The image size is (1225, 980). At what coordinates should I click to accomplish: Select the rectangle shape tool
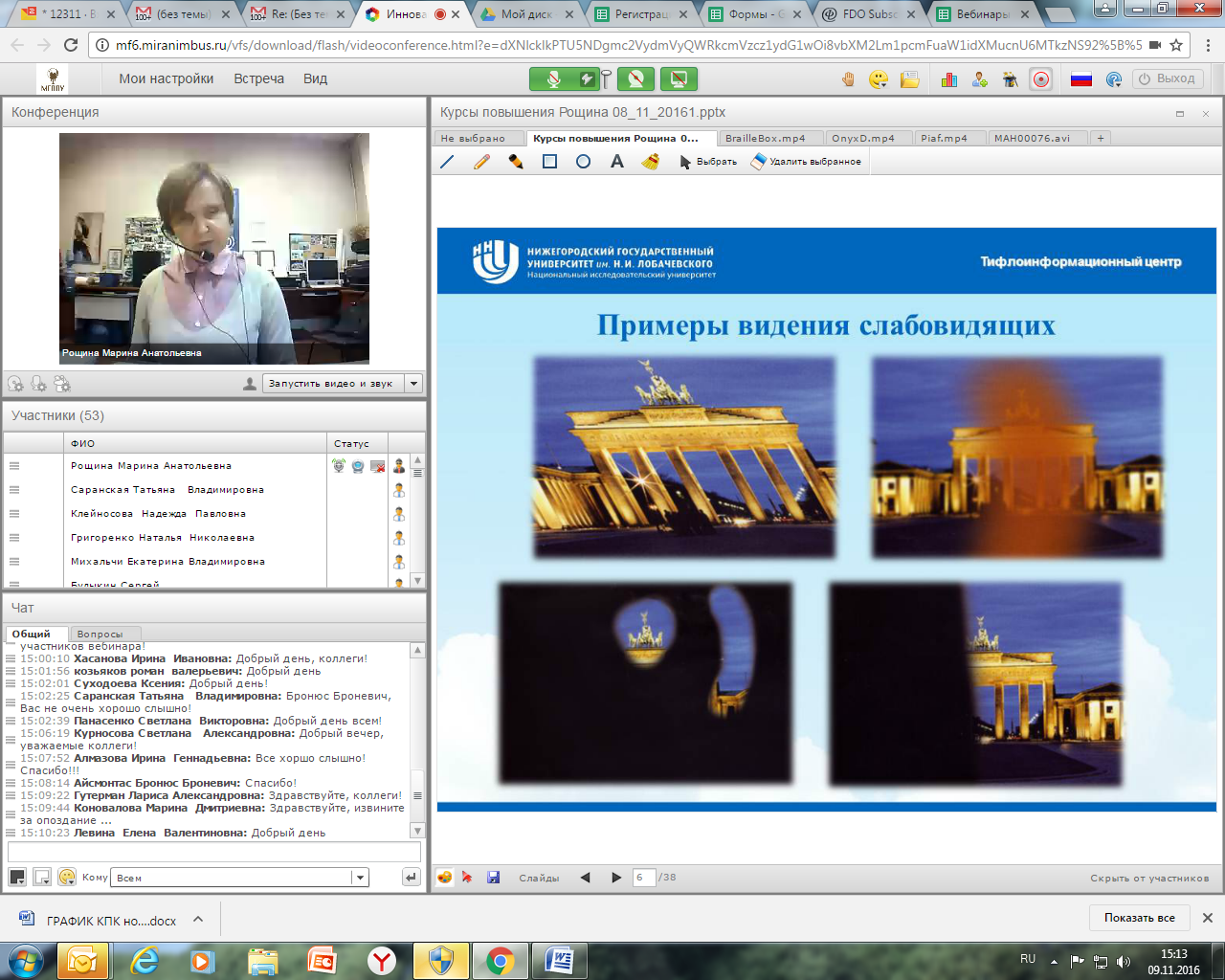click(x=549, y=162)
